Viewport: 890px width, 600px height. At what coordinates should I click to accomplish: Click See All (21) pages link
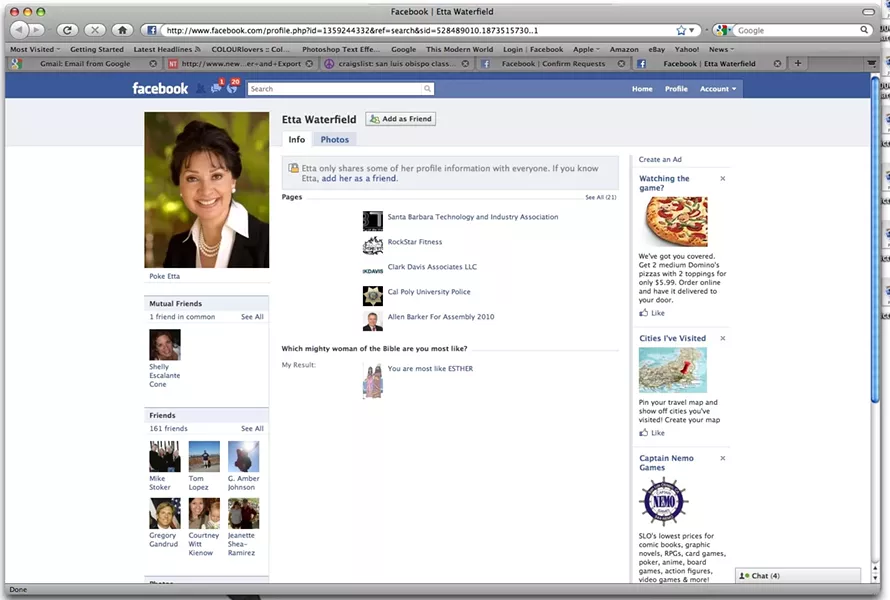(601, 198)
